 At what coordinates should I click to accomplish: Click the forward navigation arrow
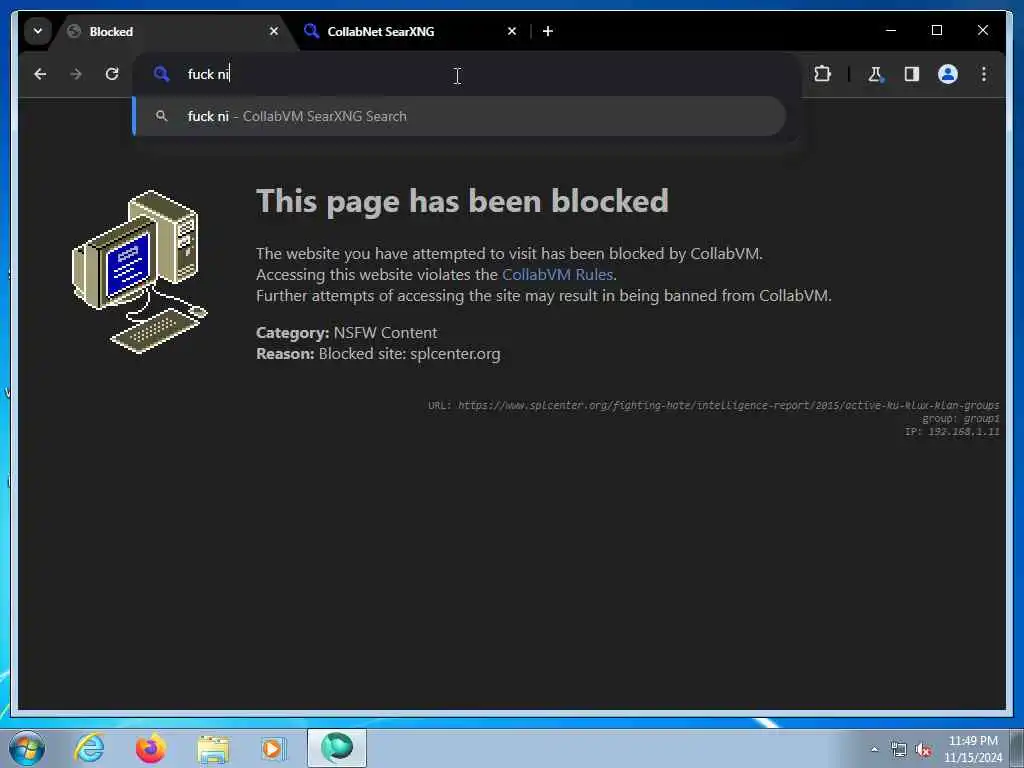(x=76, y=74)
